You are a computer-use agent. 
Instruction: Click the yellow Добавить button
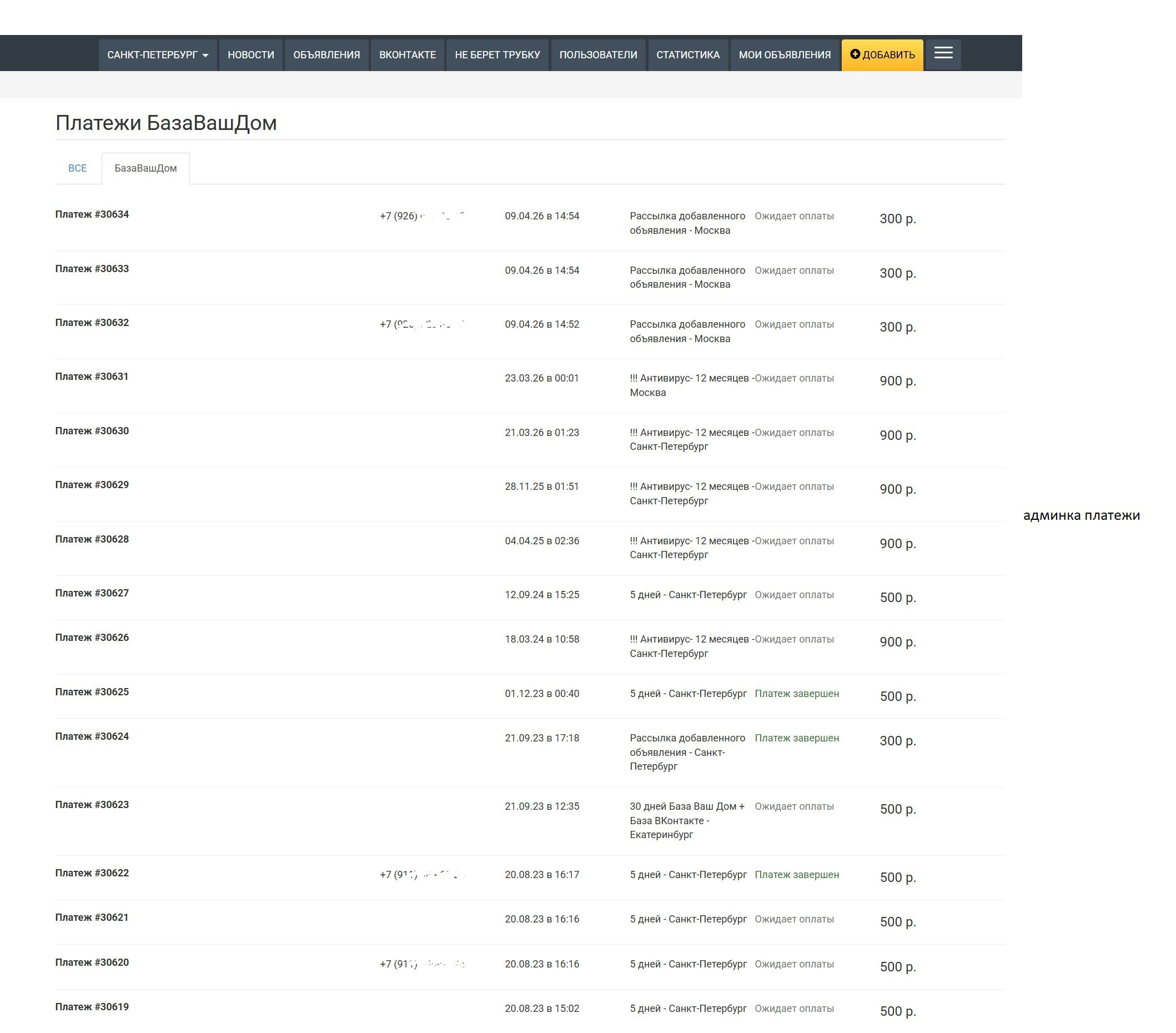coord(882,54)
